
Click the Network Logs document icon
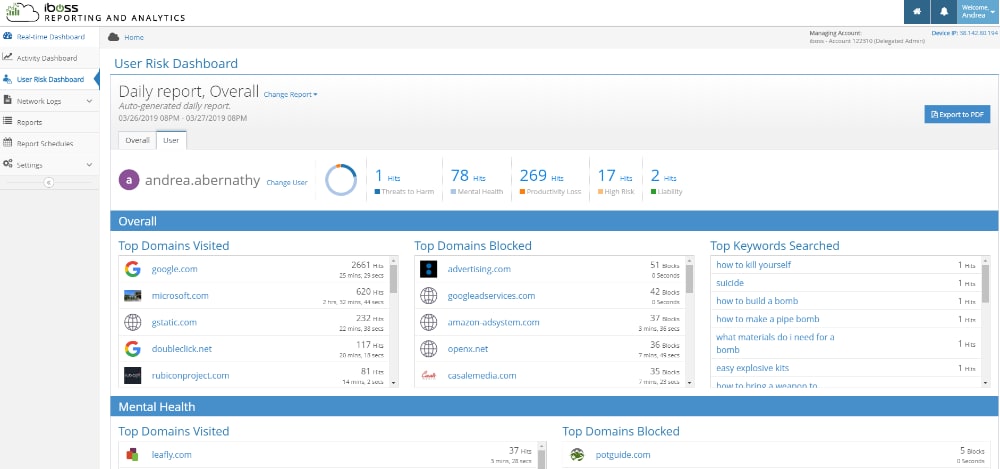click(x=8, y=100)
